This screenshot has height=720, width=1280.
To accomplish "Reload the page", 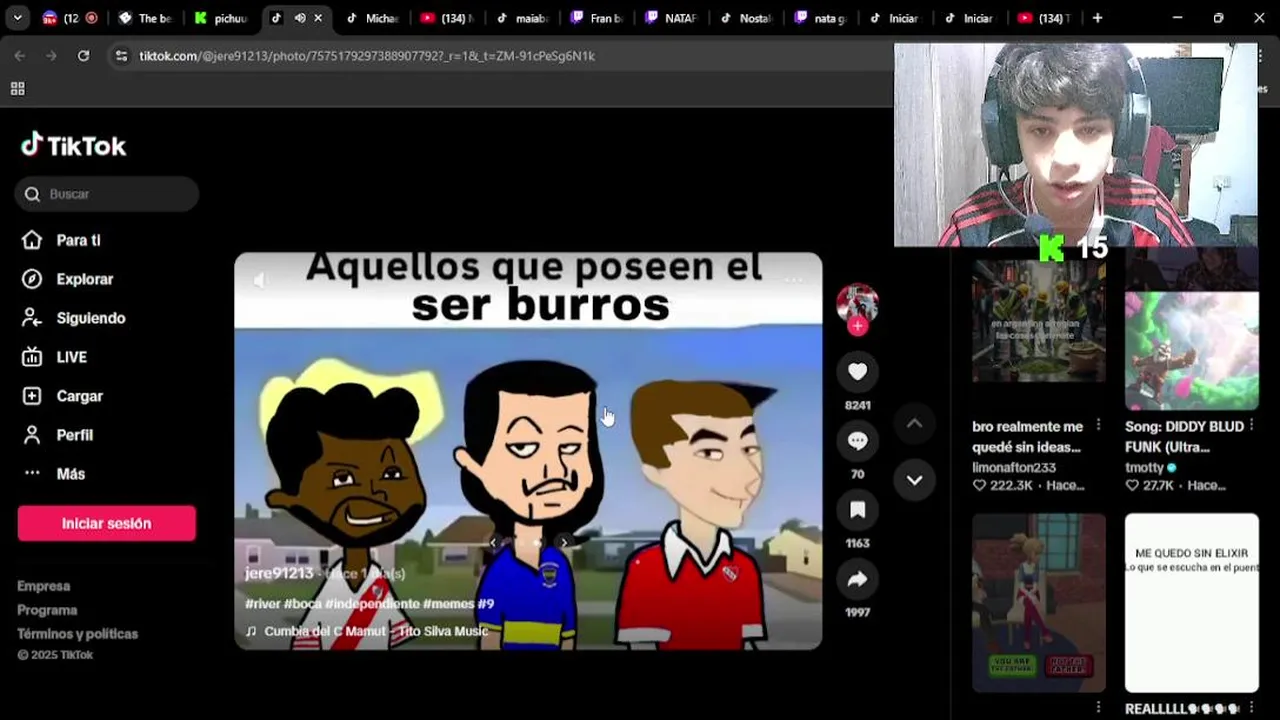I will [x=83, y=56].
